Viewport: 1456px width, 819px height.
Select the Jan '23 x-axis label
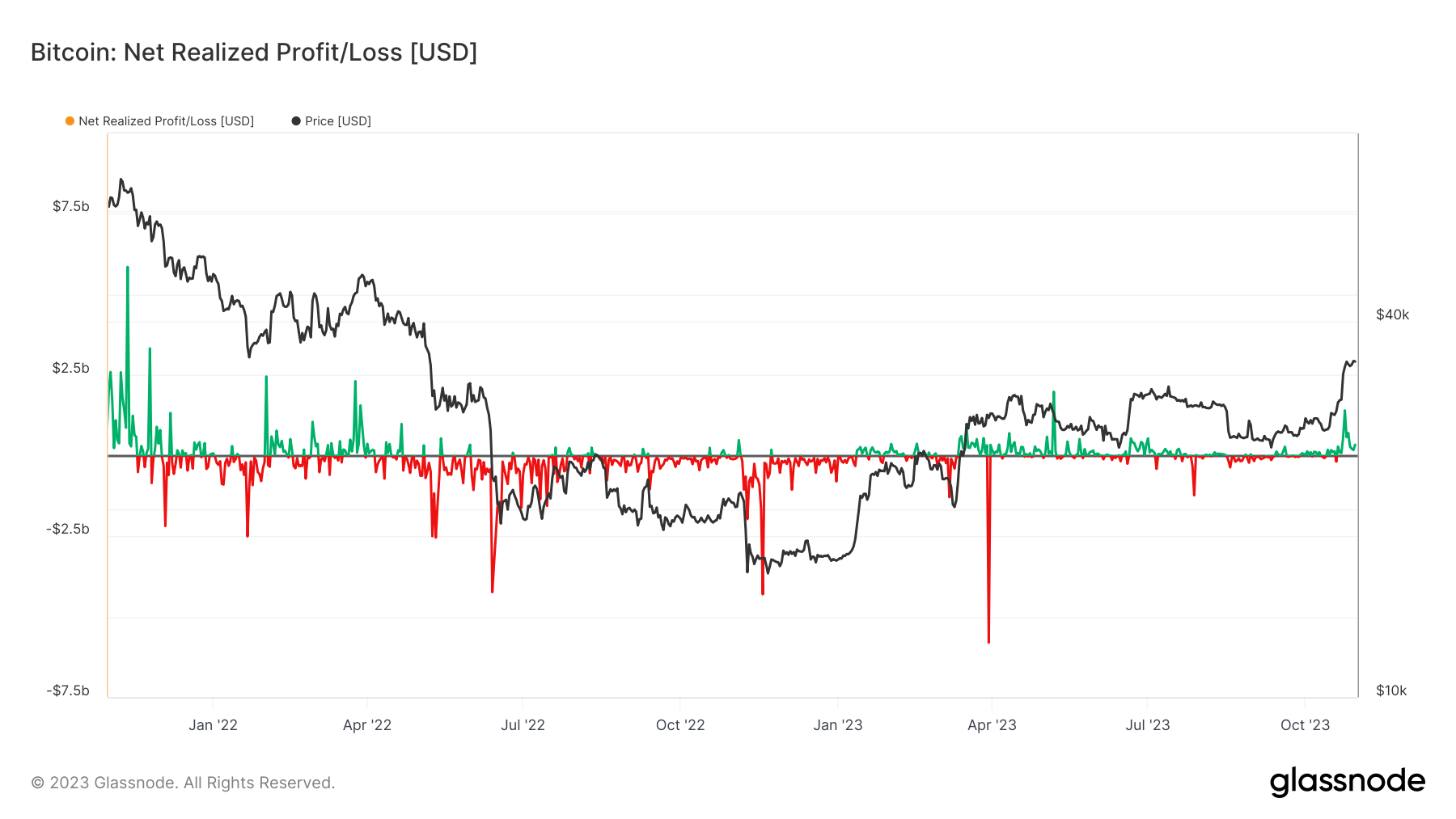point(838,725)
